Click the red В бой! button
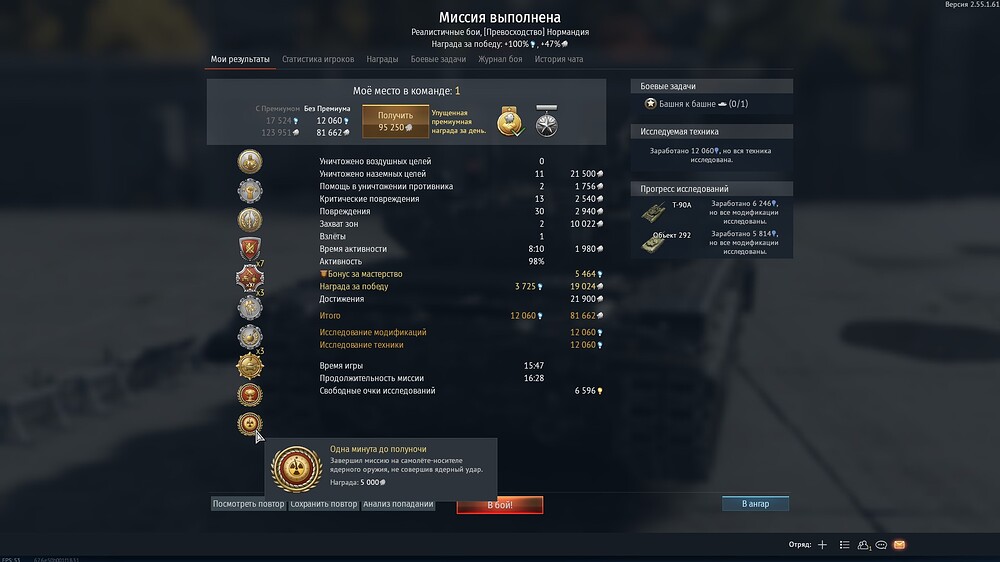Image resolution: width=1000 pixels, height=562 pixels. point(500,505)
